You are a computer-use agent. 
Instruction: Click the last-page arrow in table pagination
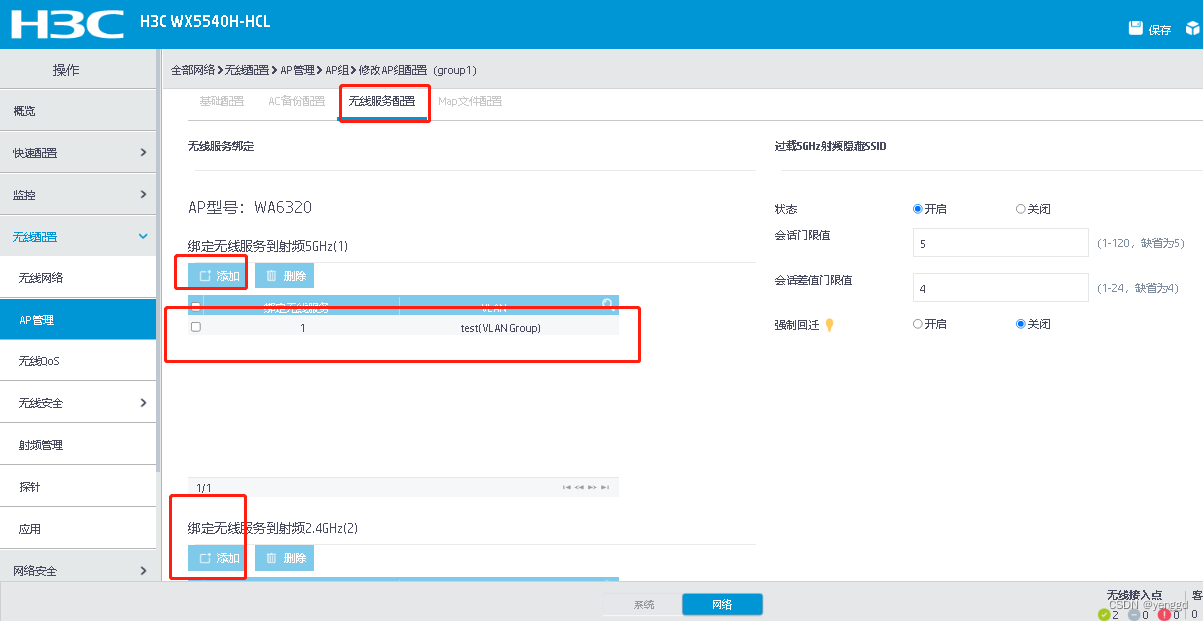coord(605,486)
